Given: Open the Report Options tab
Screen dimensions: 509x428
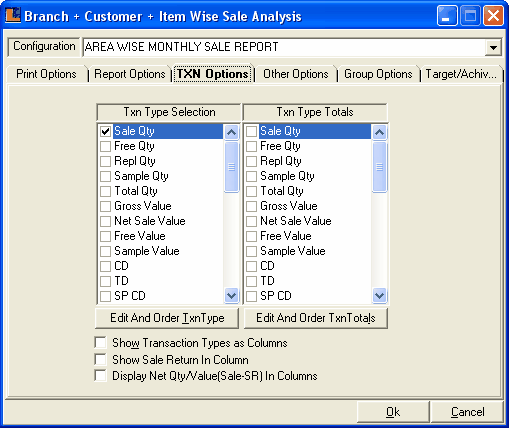Looking at the screenshot, I should pos(130,74).
